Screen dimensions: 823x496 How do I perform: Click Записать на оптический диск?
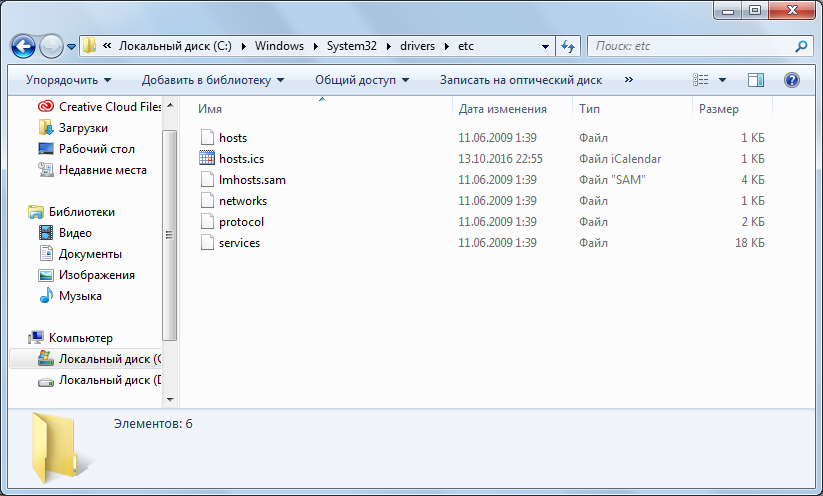click(520, 80)
